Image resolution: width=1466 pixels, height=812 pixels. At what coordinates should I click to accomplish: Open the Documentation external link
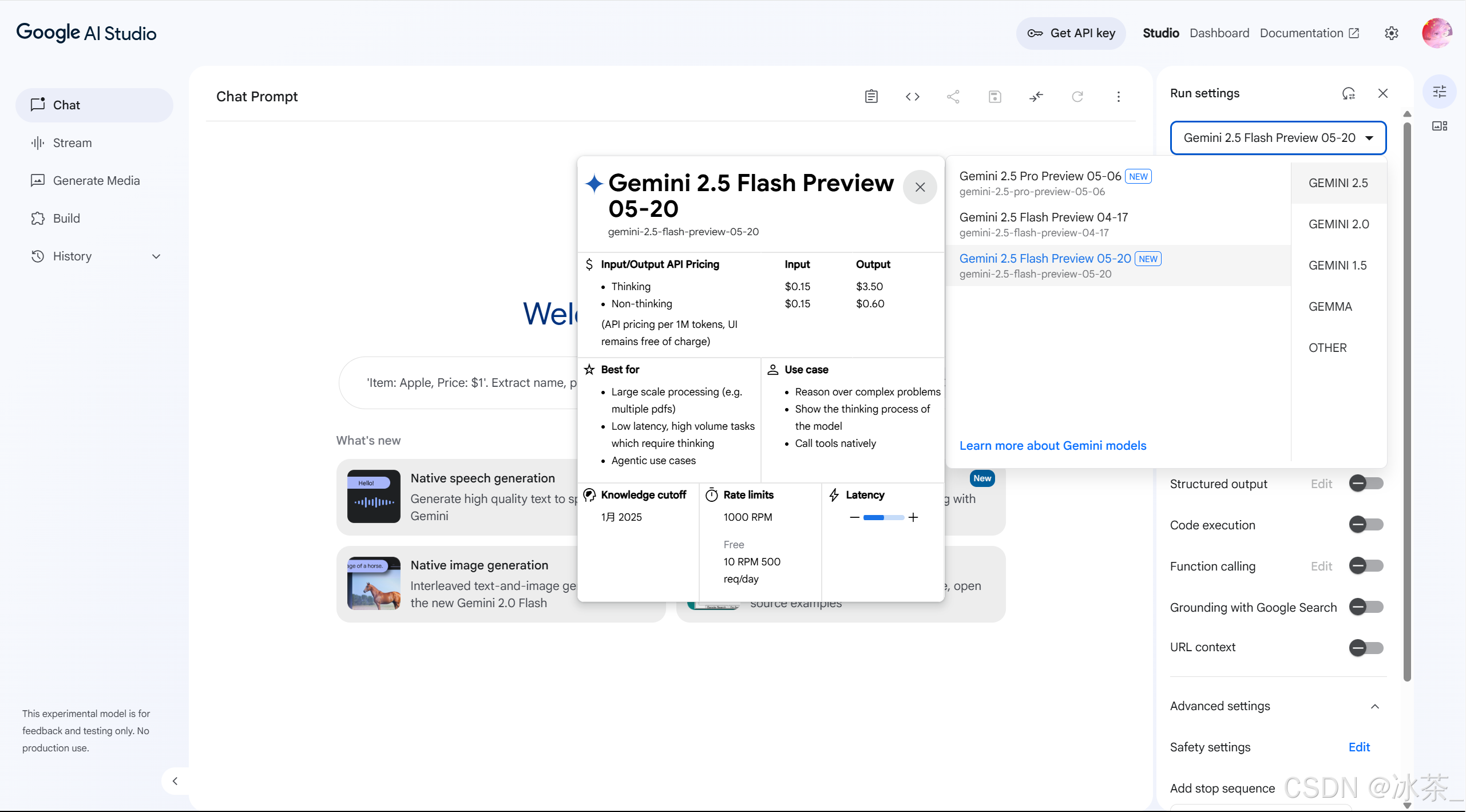pos(1309,33)
